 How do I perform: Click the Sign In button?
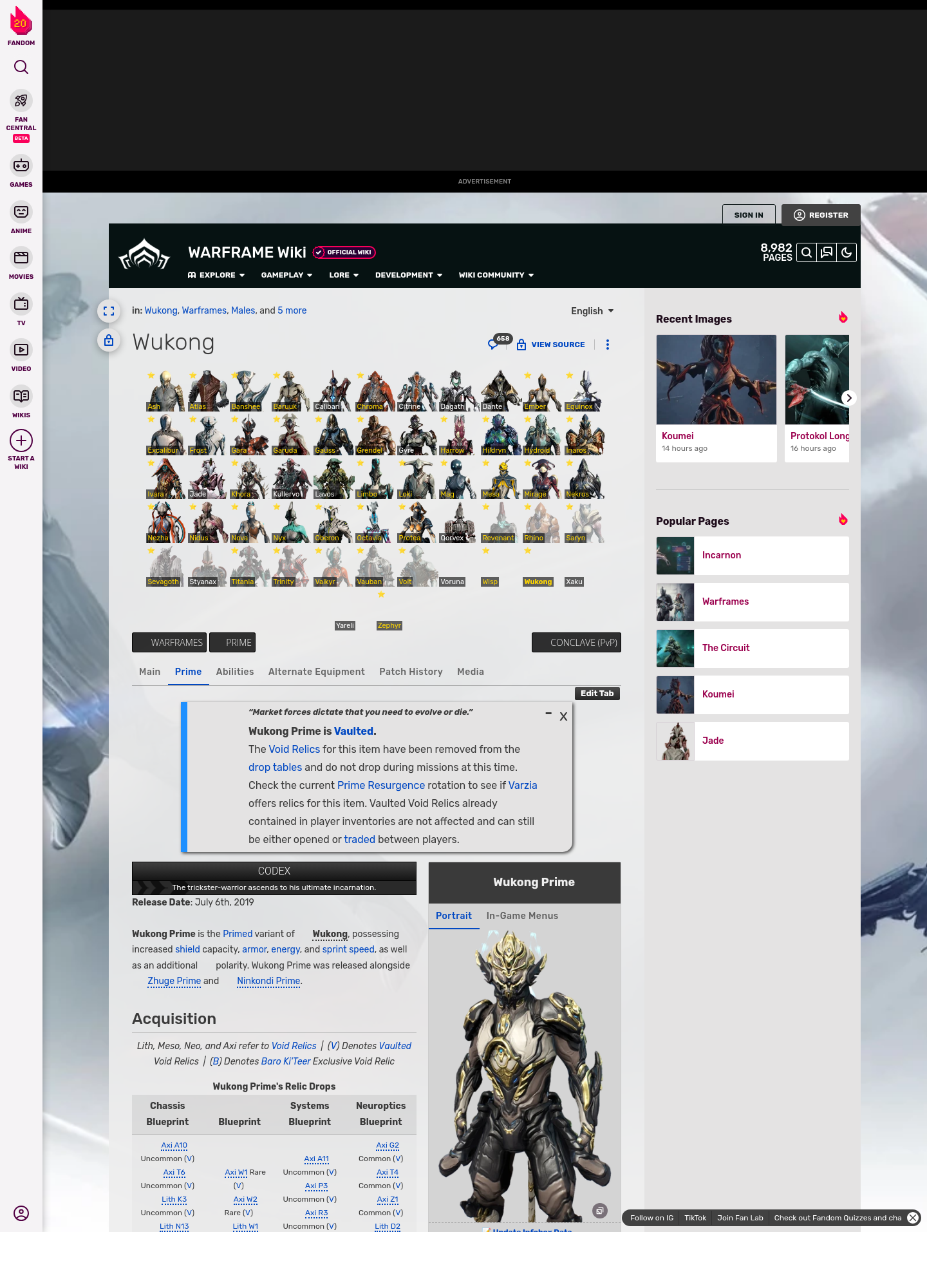[x=749, y=214]
